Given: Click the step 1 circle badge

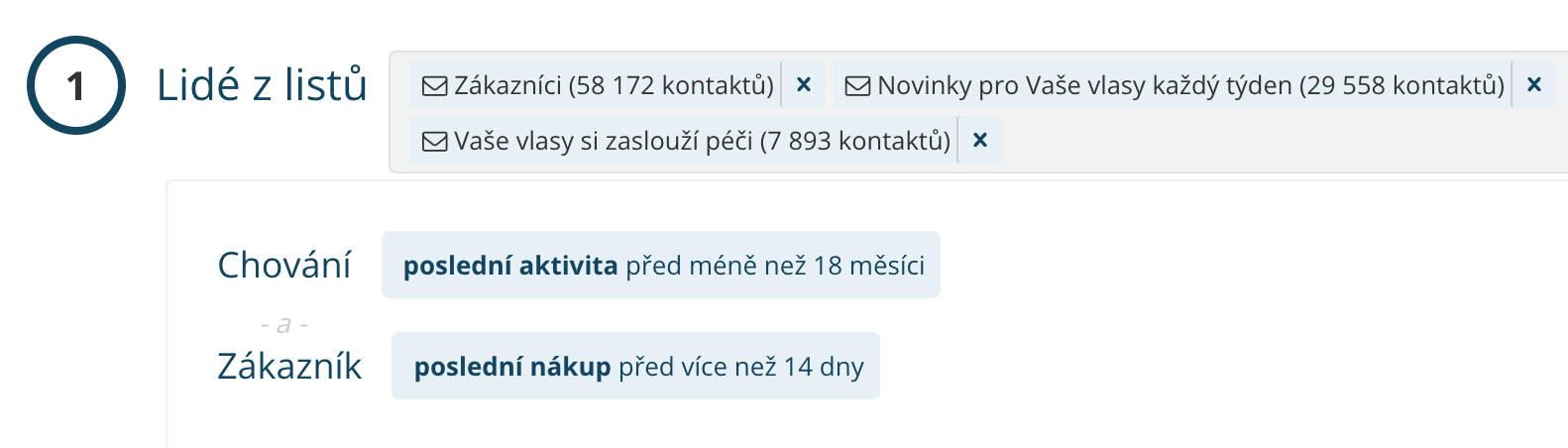Looking at the screenshot, I should tap(75, 85).
